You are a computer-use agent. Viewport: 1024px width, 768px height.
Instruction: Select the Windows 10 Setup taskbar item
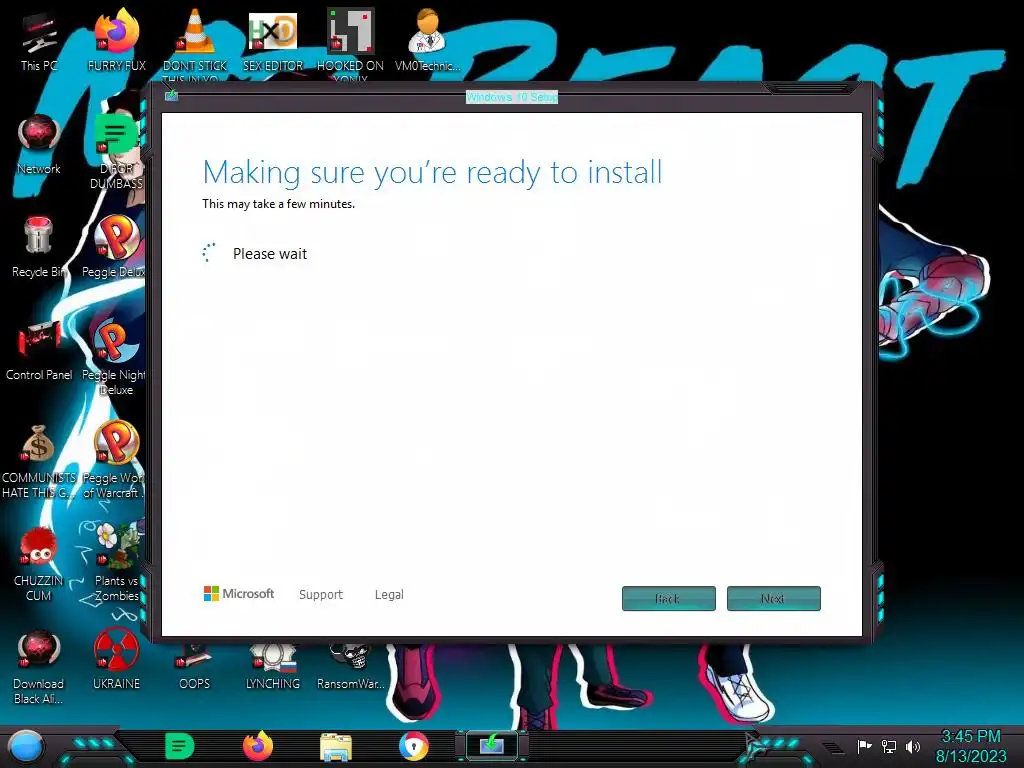(x=492, y=745)
